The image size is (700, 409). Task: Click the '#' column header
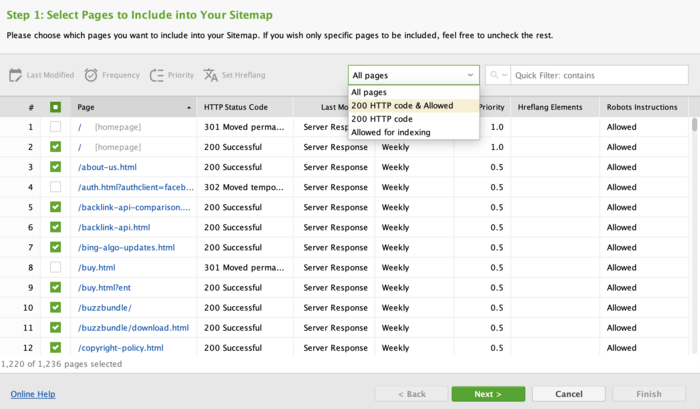[31, 107]
